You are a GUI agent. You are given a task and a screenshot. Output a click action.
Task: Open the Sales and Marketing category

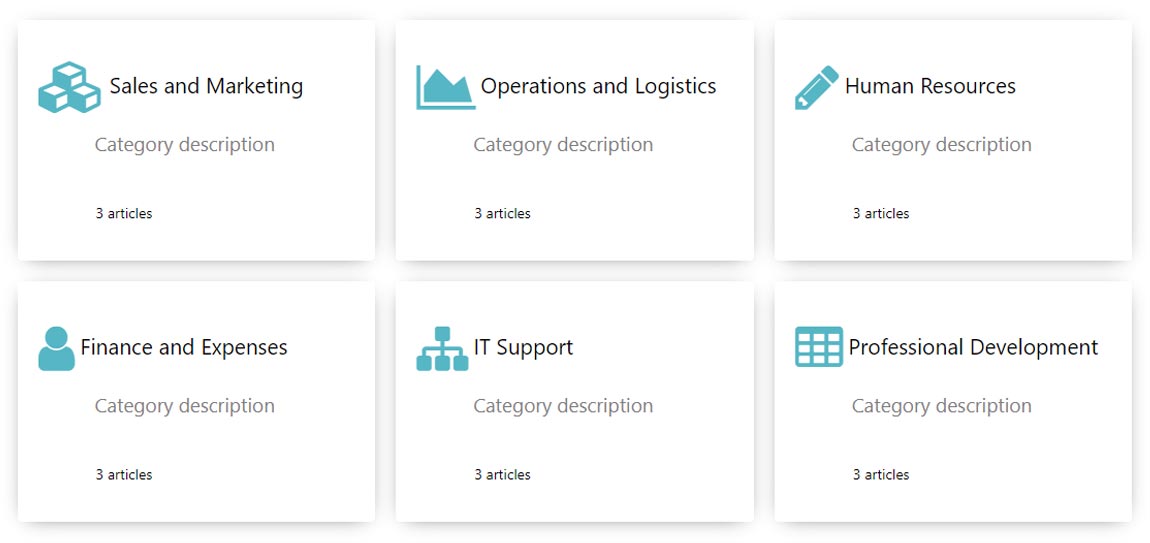coord(206,86)
